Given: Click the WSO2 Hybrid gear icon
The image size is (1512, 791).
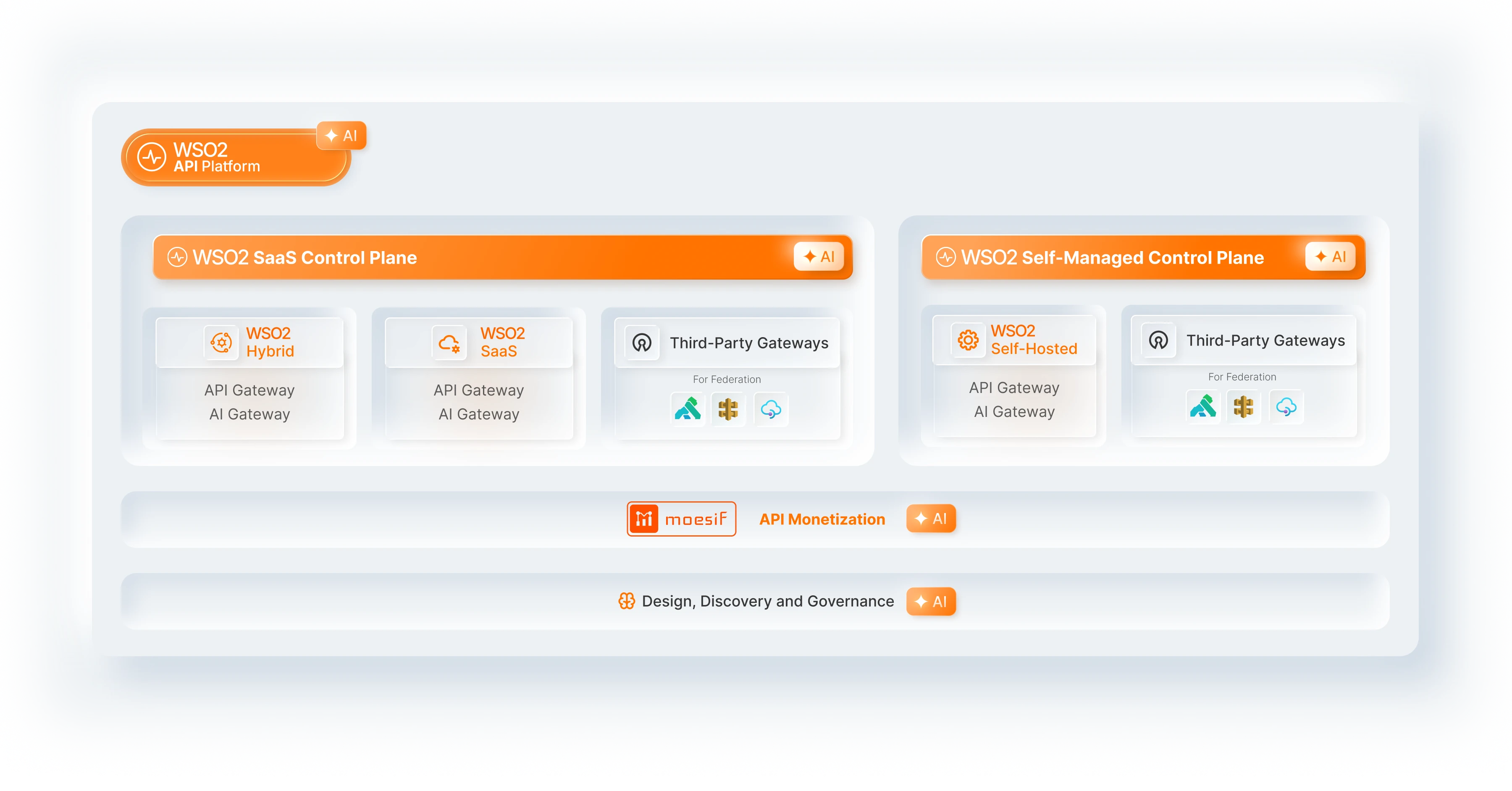Looking at the screenshot, I should (x=221, y=342).
